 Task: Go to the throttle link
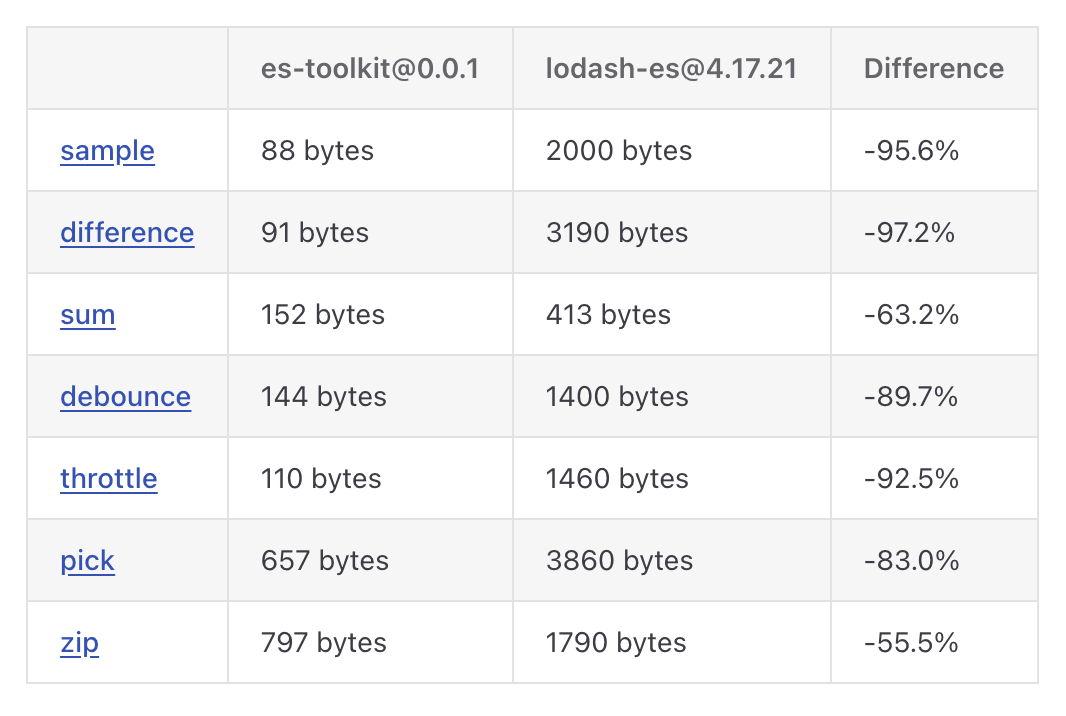point(109,479)
